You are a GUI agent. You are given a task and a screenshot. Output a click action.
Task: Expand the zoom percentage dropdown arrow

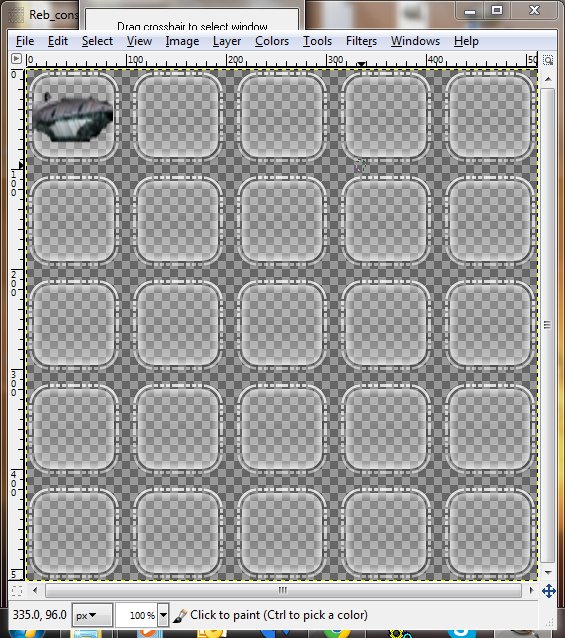point(163,615)
